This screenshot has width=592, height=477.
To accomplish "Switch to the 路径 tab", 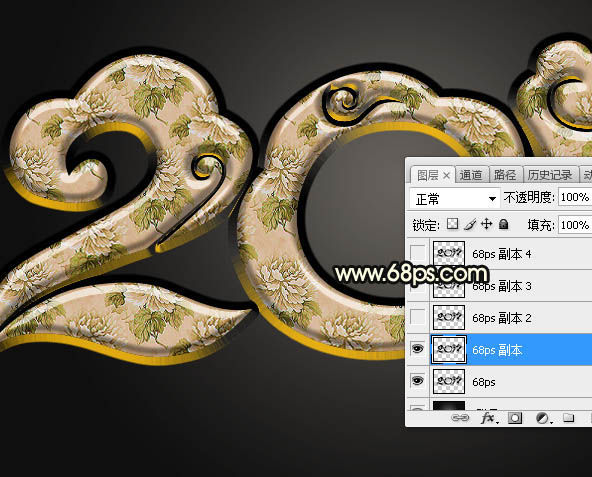I will [505, 175].
